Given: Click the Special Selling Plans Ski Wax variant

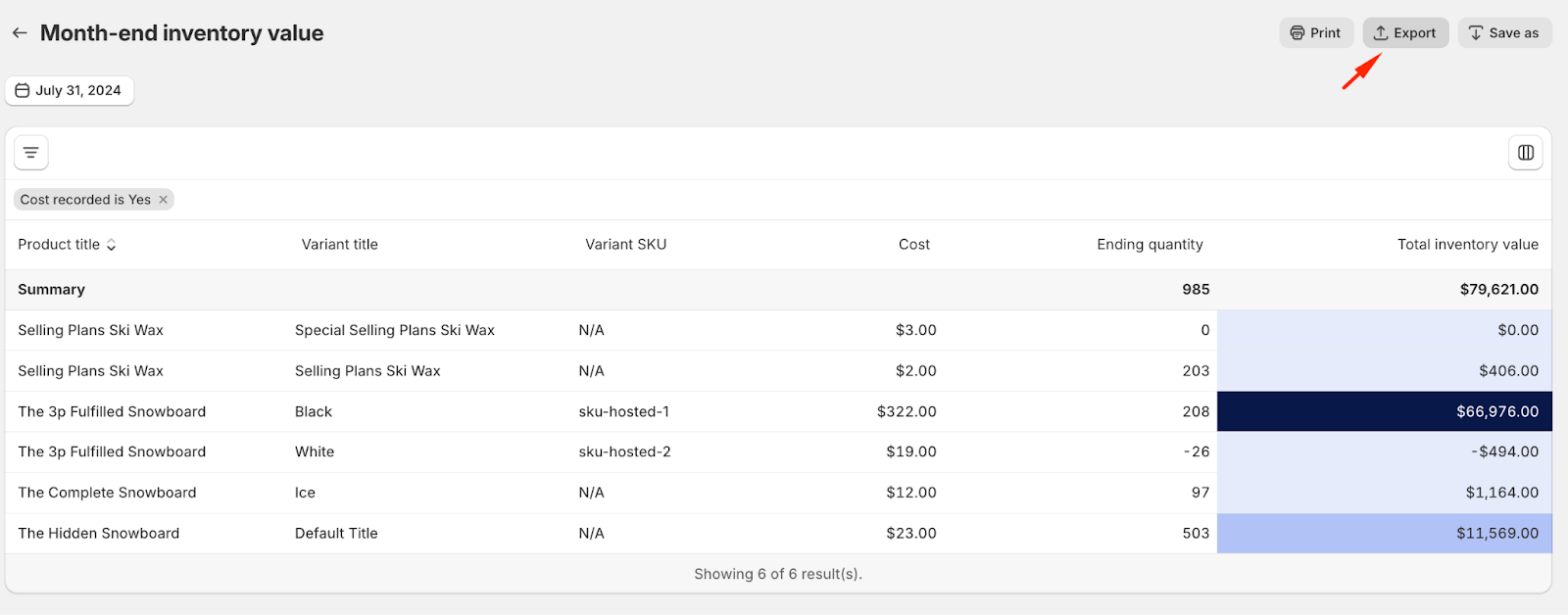Looking at the screenshot, I should point(394,331).
